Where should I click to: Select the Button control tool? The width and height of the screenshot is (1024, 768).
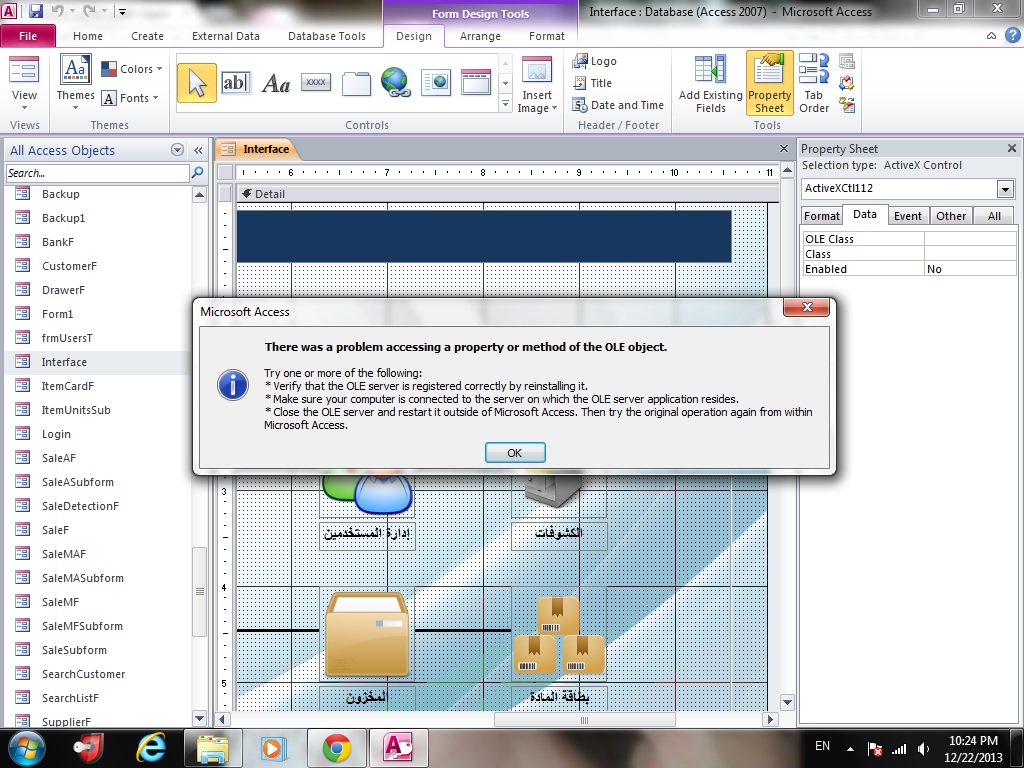(x=316, y=83)
